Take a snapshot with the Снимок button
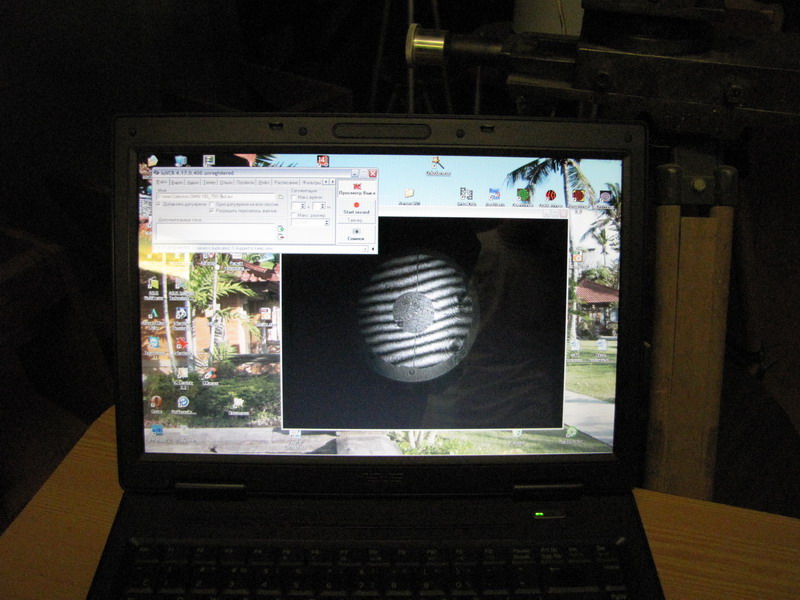 click(x=356, y=234)
